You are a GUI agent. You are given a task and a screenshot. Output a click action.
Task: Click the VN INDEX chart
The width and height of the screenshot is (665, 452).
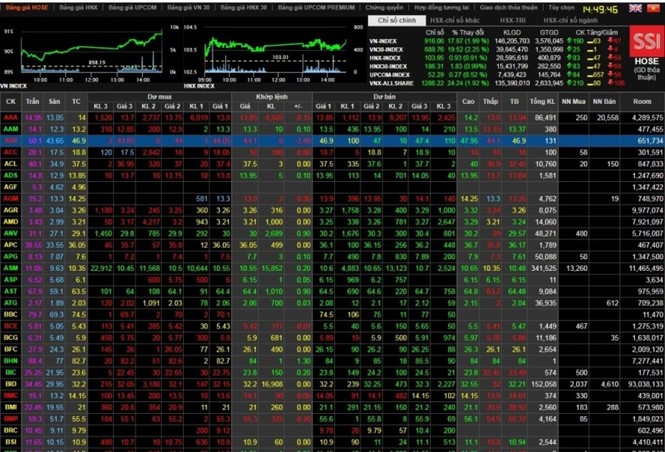pyautogui.click(x=91, y=53)
